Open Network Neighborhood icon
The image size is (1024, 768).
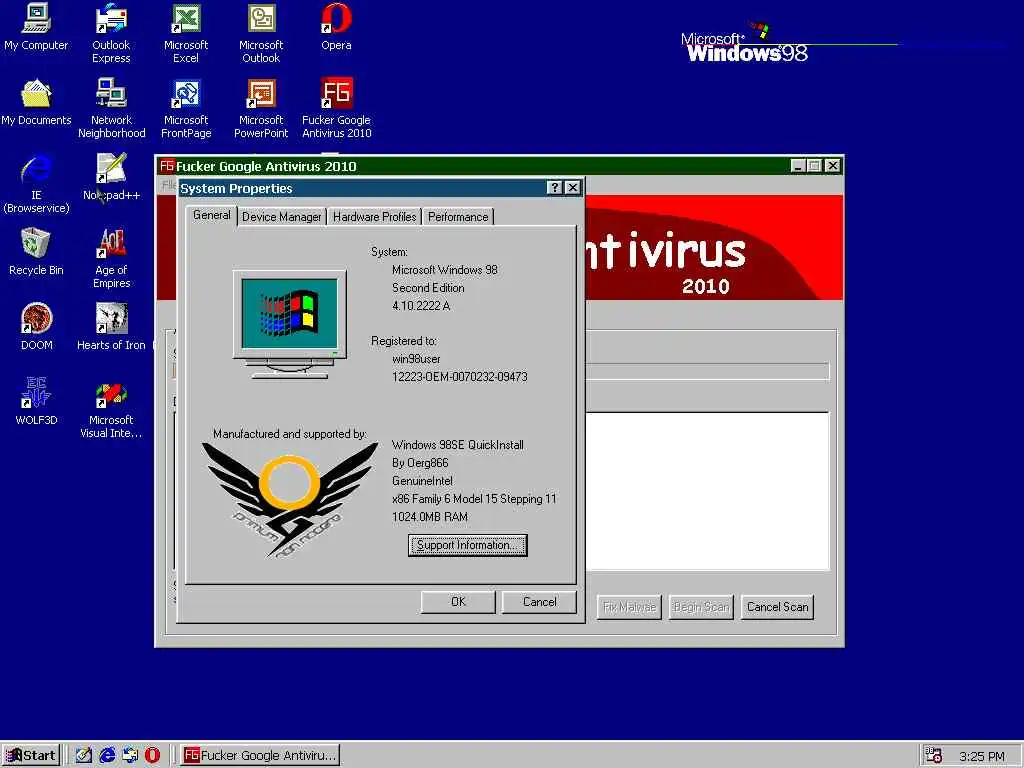pos(112,108)
